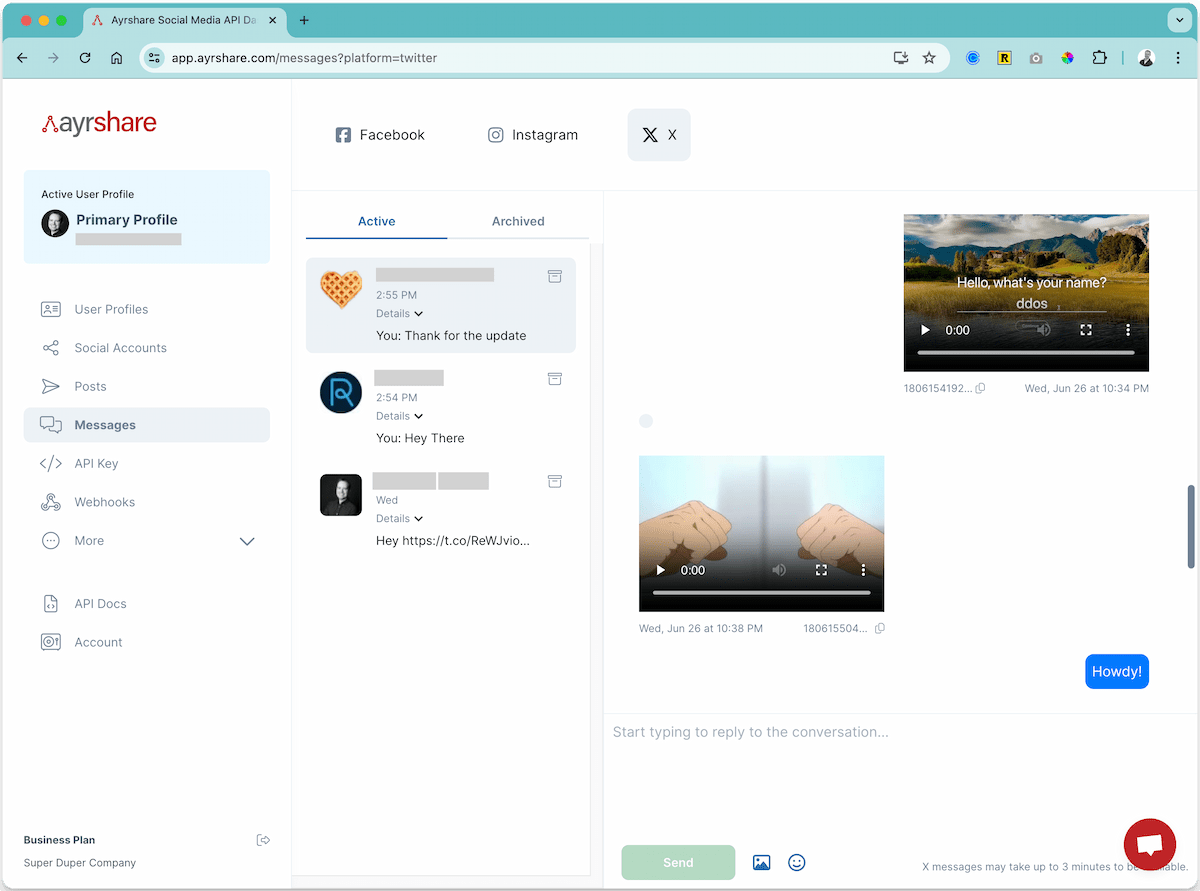Click the conversation pane scrollbar
The height and width of the screenshot is (891, 1200).
pos(1190,526)
